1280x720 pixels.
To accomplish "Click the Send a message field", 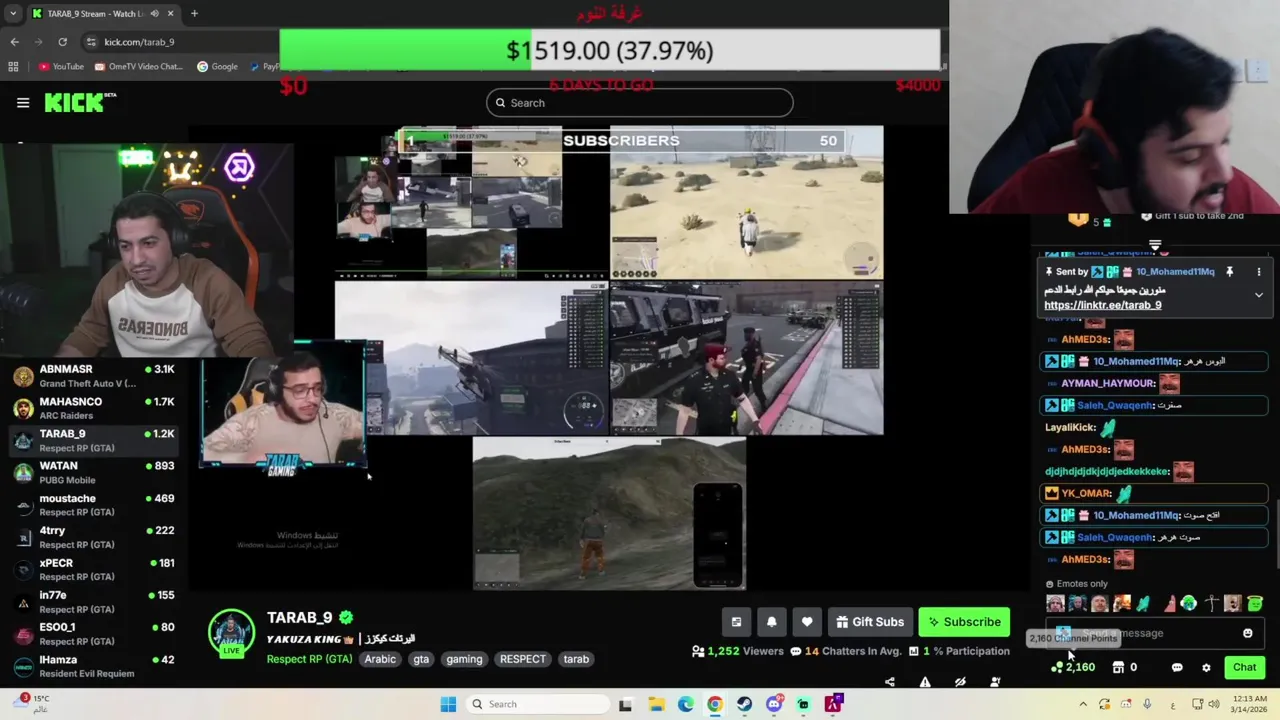I will click(x=1155, y=633).
